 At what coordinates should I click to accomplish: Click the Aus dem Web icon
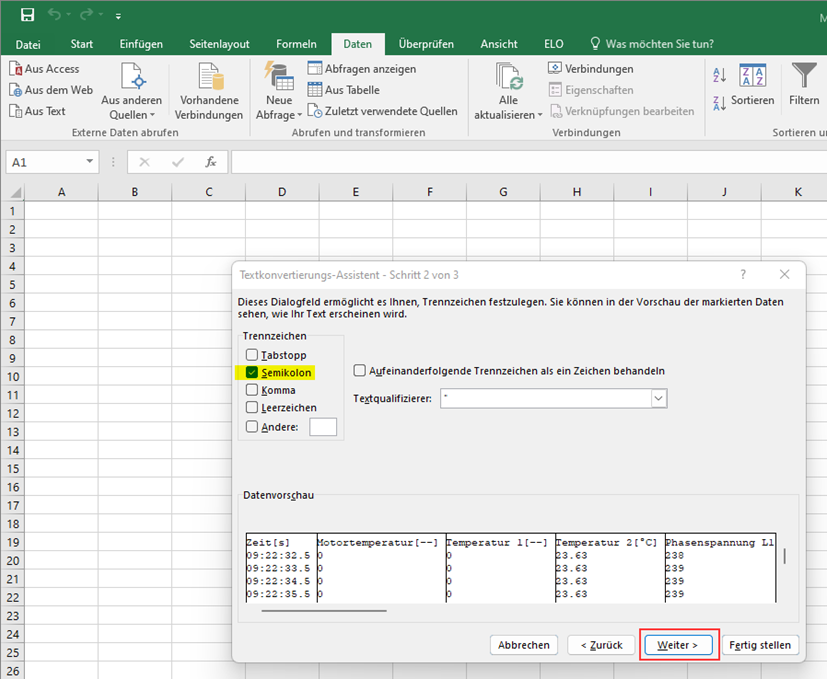tap(16, 90)
